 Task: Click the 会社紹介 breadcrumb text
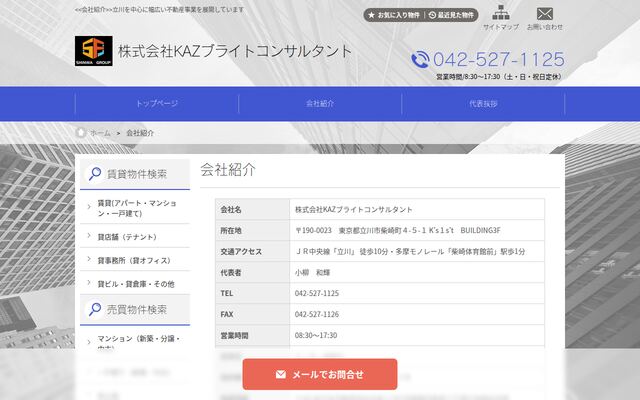click(140, 133)
